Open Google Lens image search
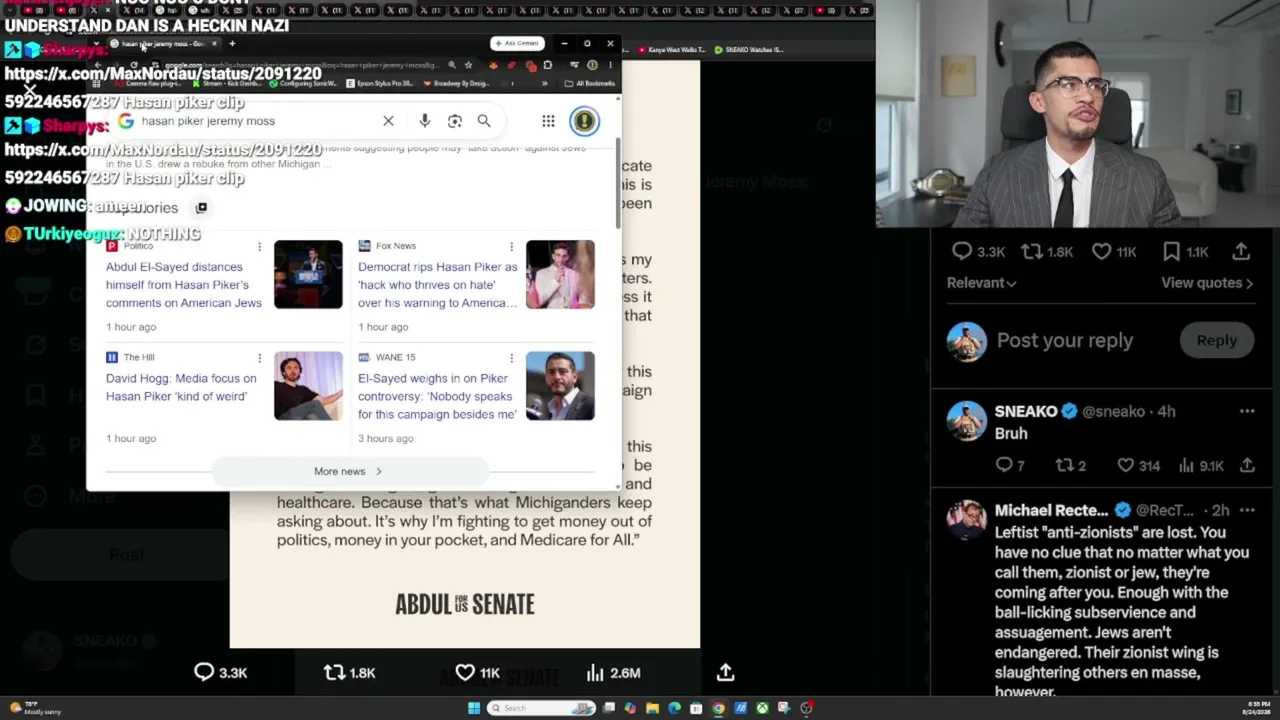Image resolution: width=1280 pixels, height=720 pixels. point(455,121)
